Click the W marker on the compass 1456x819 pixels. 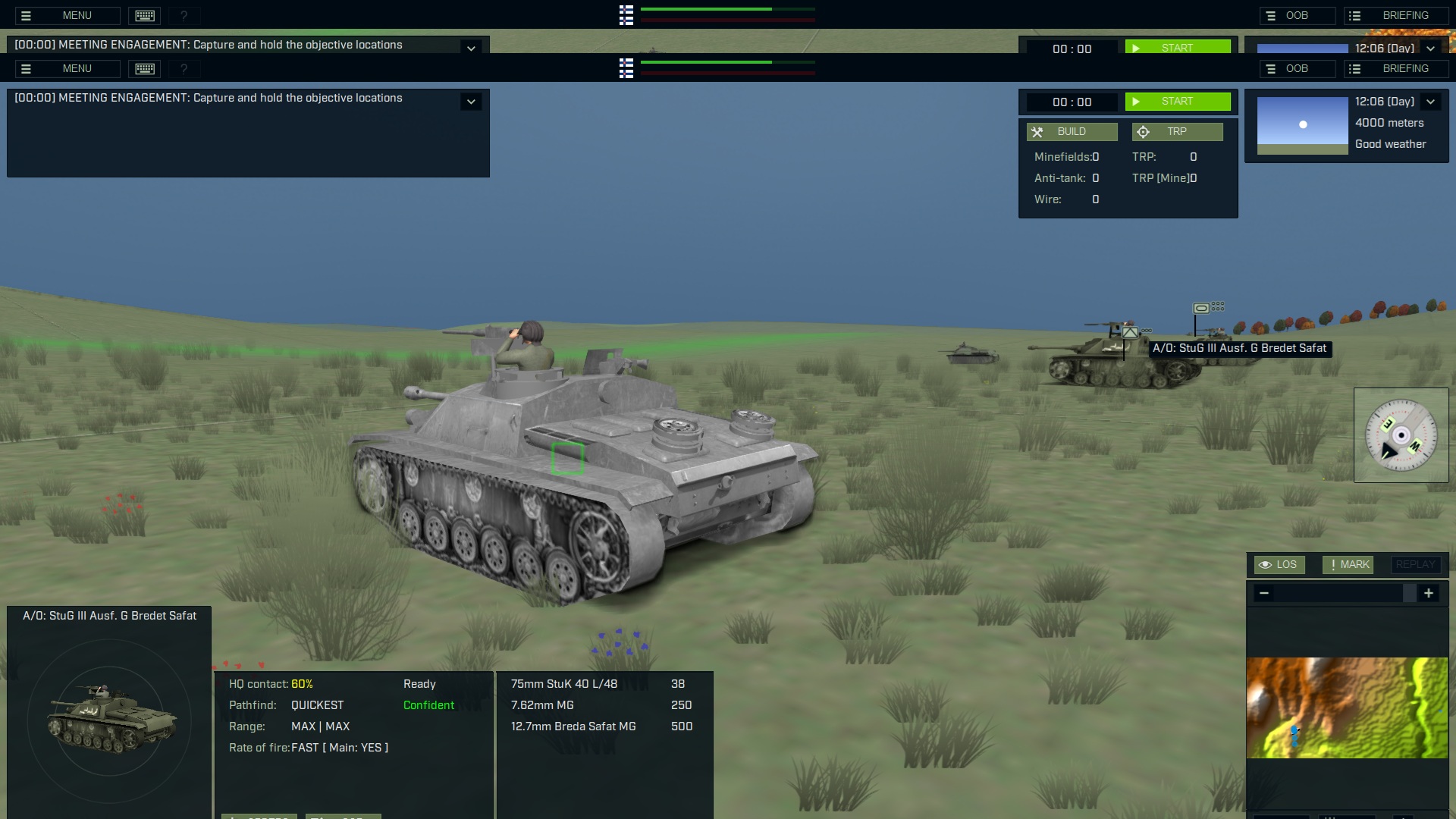point(1414,447)
